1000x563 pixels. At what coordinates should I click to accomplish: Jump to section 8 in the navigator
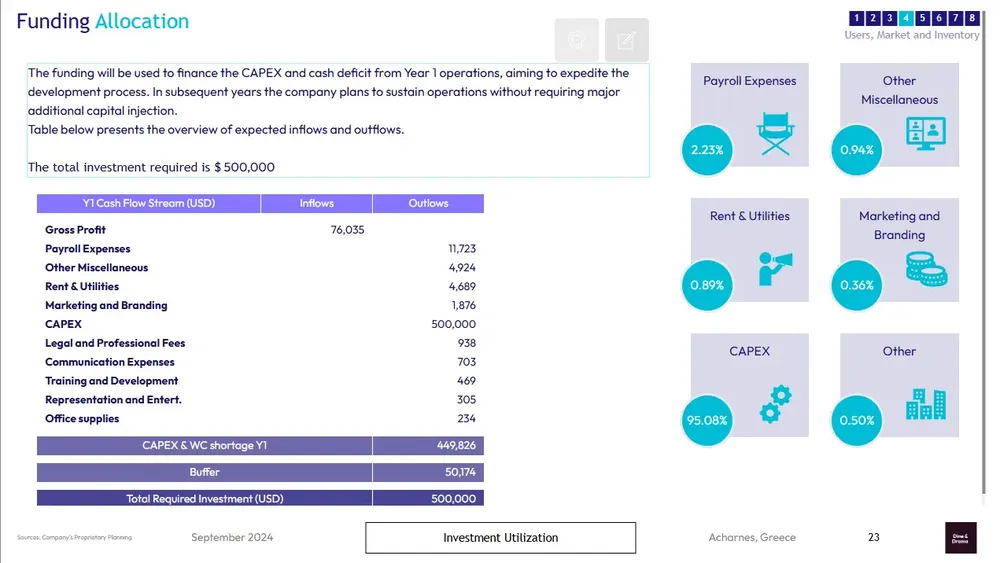point(972,18)
